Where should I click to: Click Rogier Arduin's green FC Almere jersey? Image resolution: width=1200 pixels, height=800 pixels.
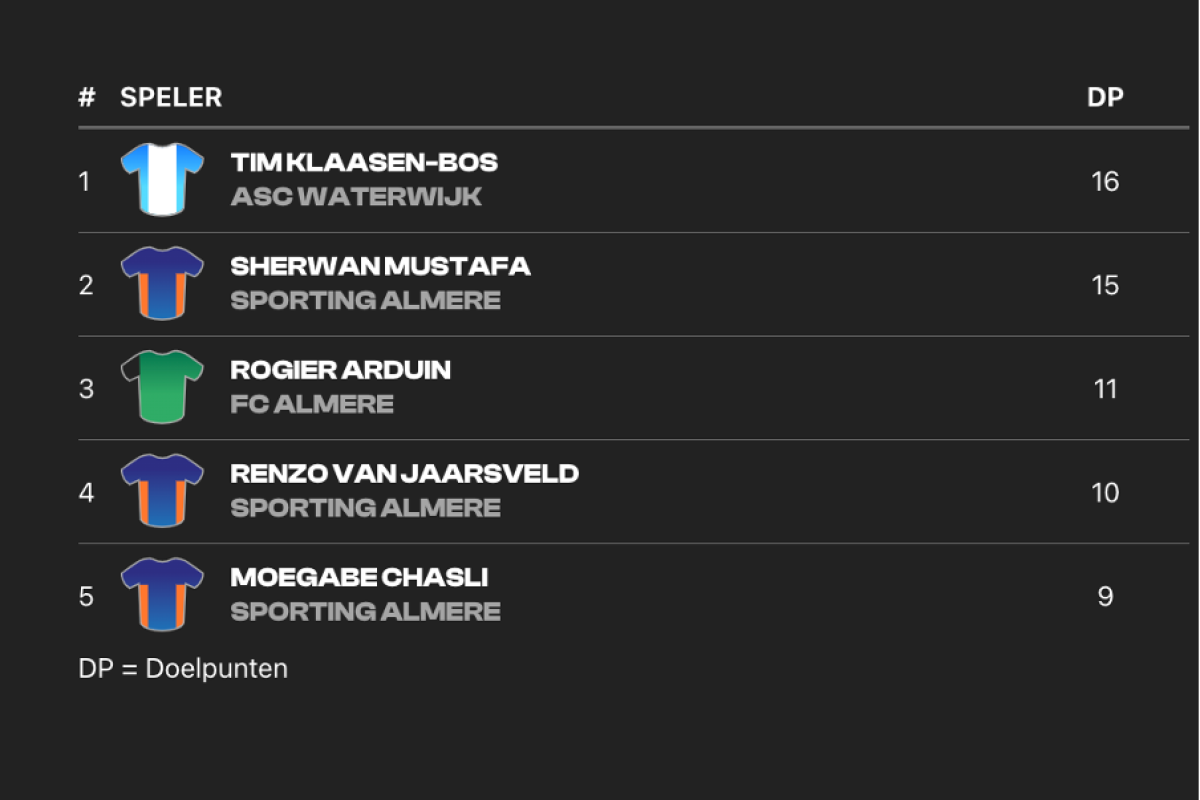(x=162, y=388)
